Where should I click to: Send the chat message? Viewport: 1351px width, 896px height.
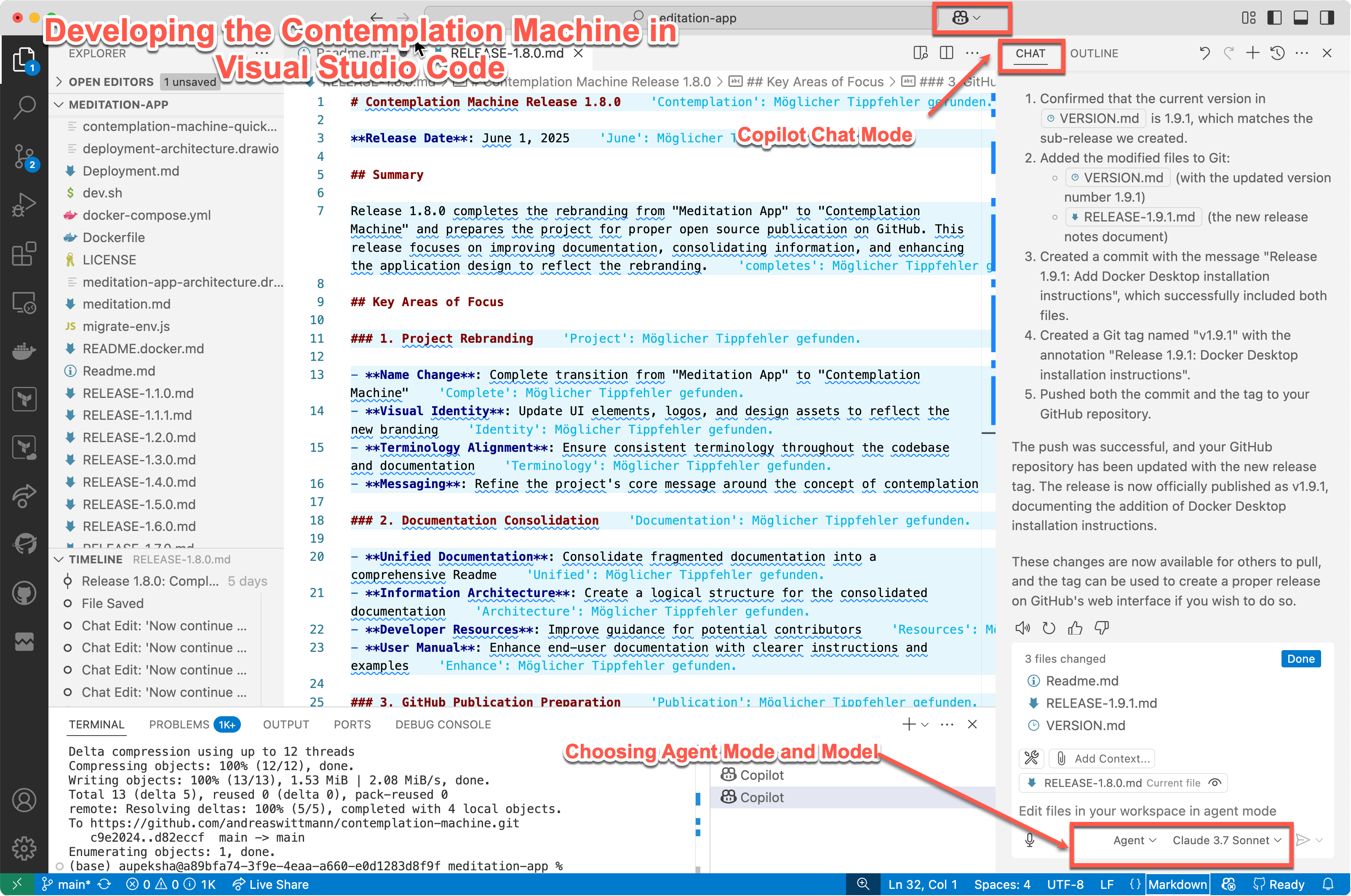(1303, 840)
